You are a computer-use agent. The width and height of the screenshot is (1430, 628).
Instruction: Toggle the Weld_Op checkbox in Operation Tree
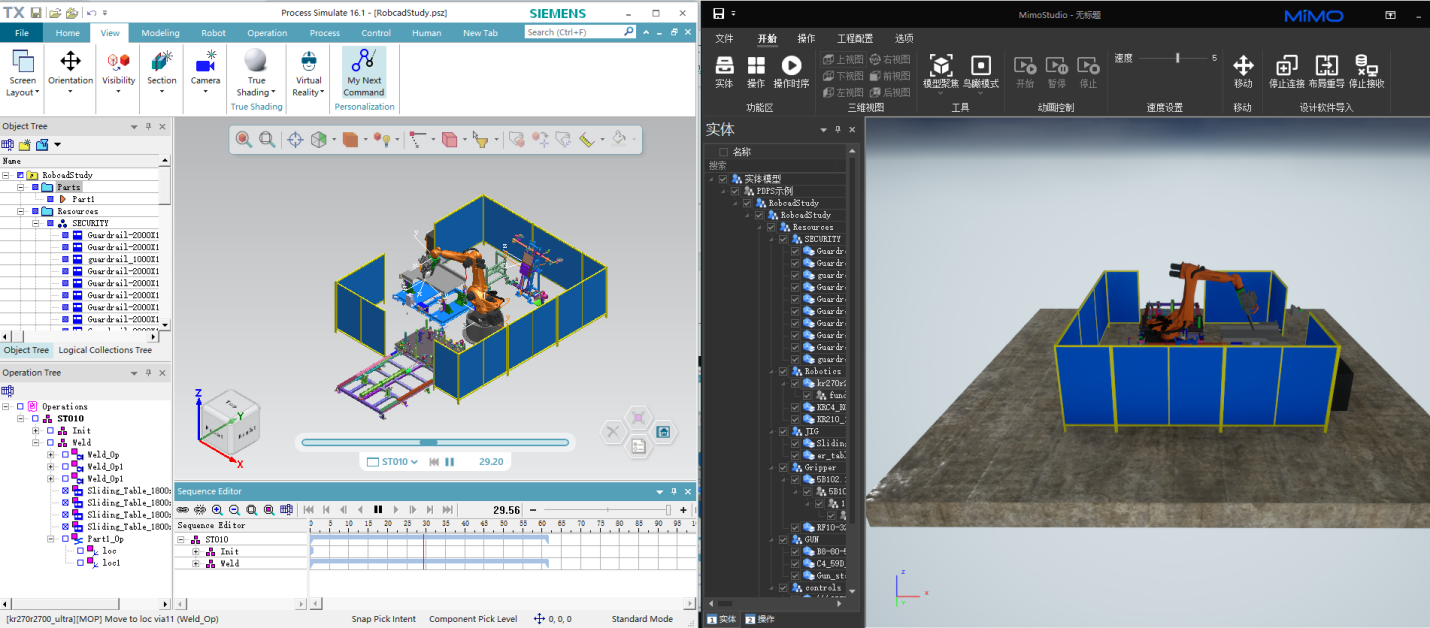(66, 455)
